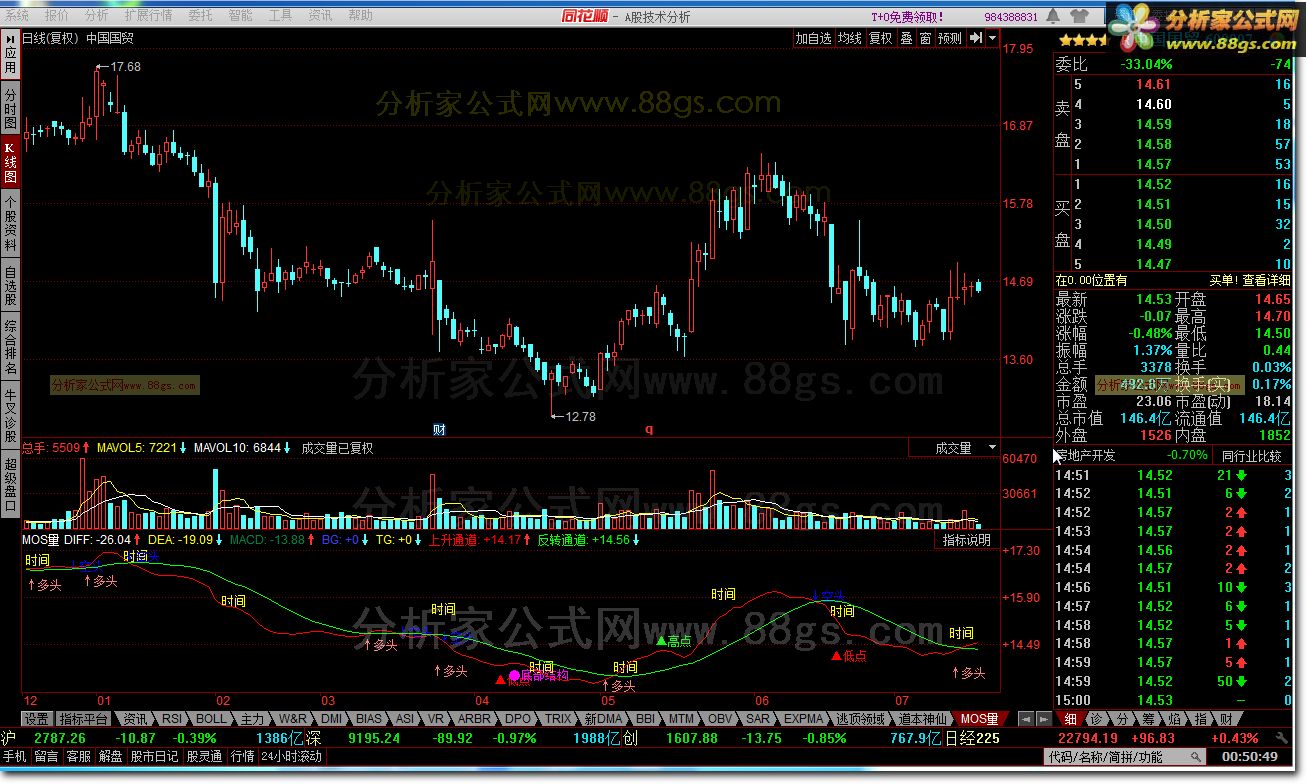Open the 系统 menu

tap(17, 16)
